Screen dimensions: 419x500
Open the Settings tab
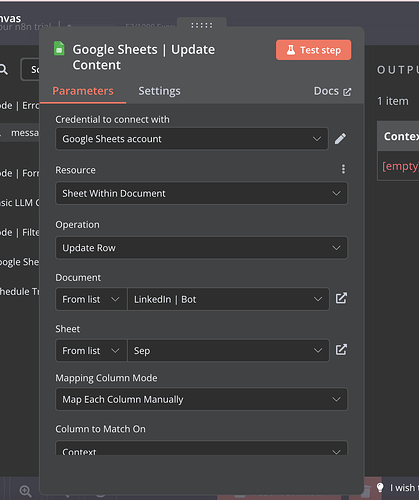[159, 91]
